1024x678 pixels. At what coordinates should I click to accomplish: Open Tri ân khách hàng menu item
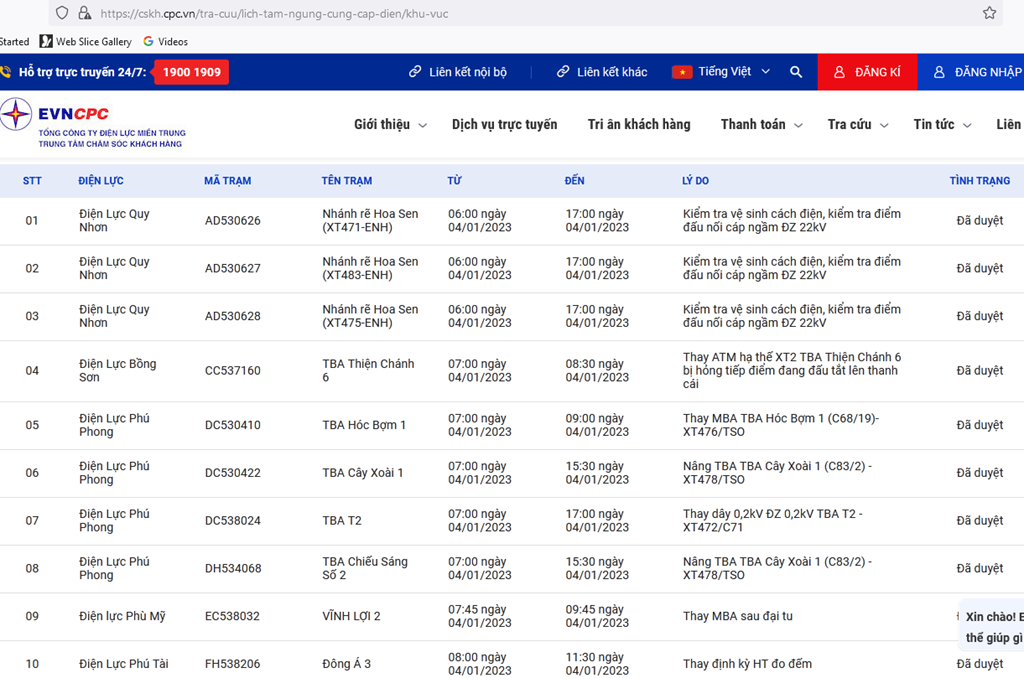coord(639,125)
